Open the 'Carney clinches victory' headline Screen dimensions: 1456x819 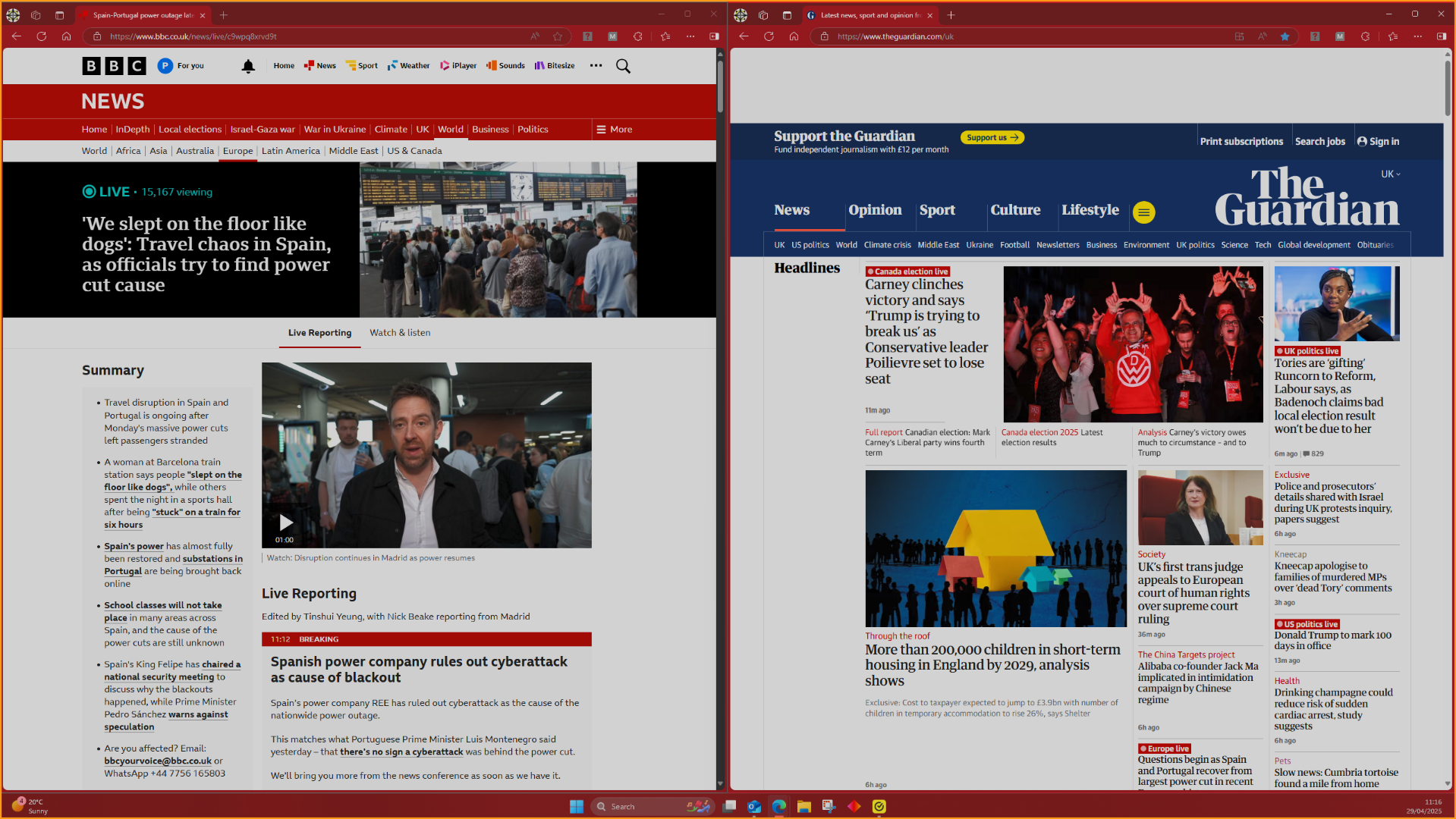tap(926, 331)
